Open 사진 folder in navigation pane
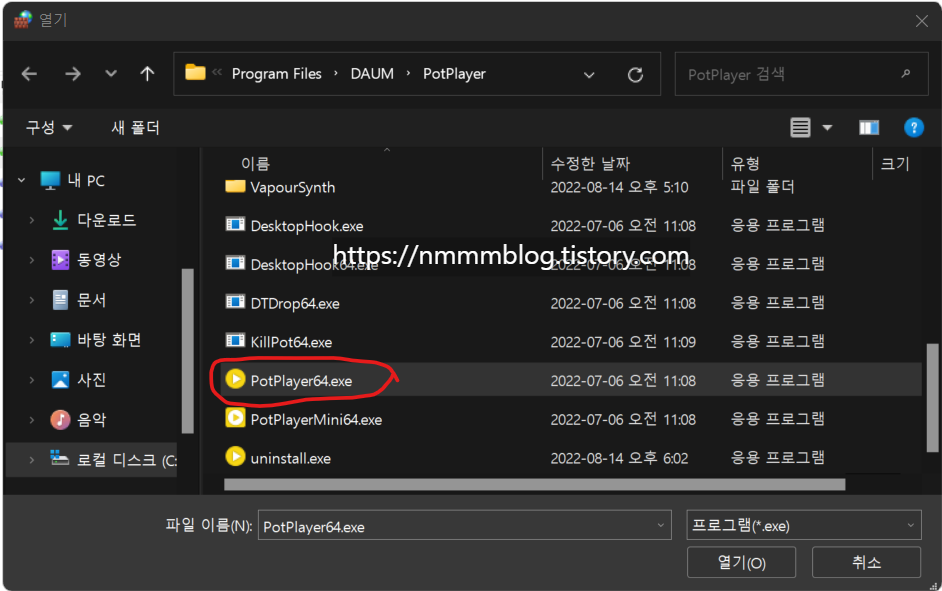 click(91, 380)
